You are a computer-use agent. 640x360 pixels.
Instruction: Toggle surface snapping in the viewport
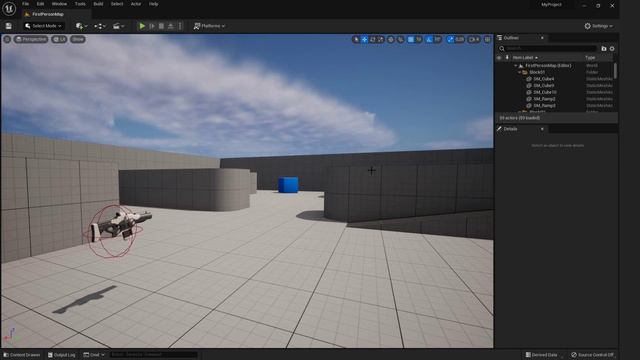tap(400, 39)
